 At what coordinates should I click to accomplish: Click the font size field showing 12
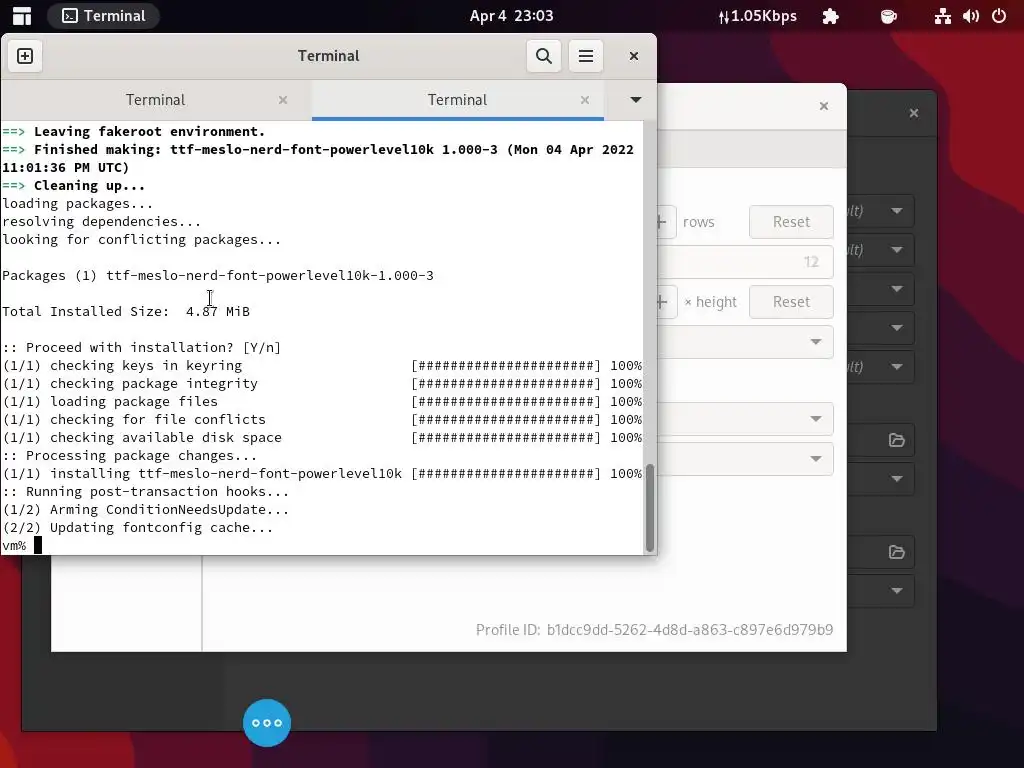pos(744,262)
